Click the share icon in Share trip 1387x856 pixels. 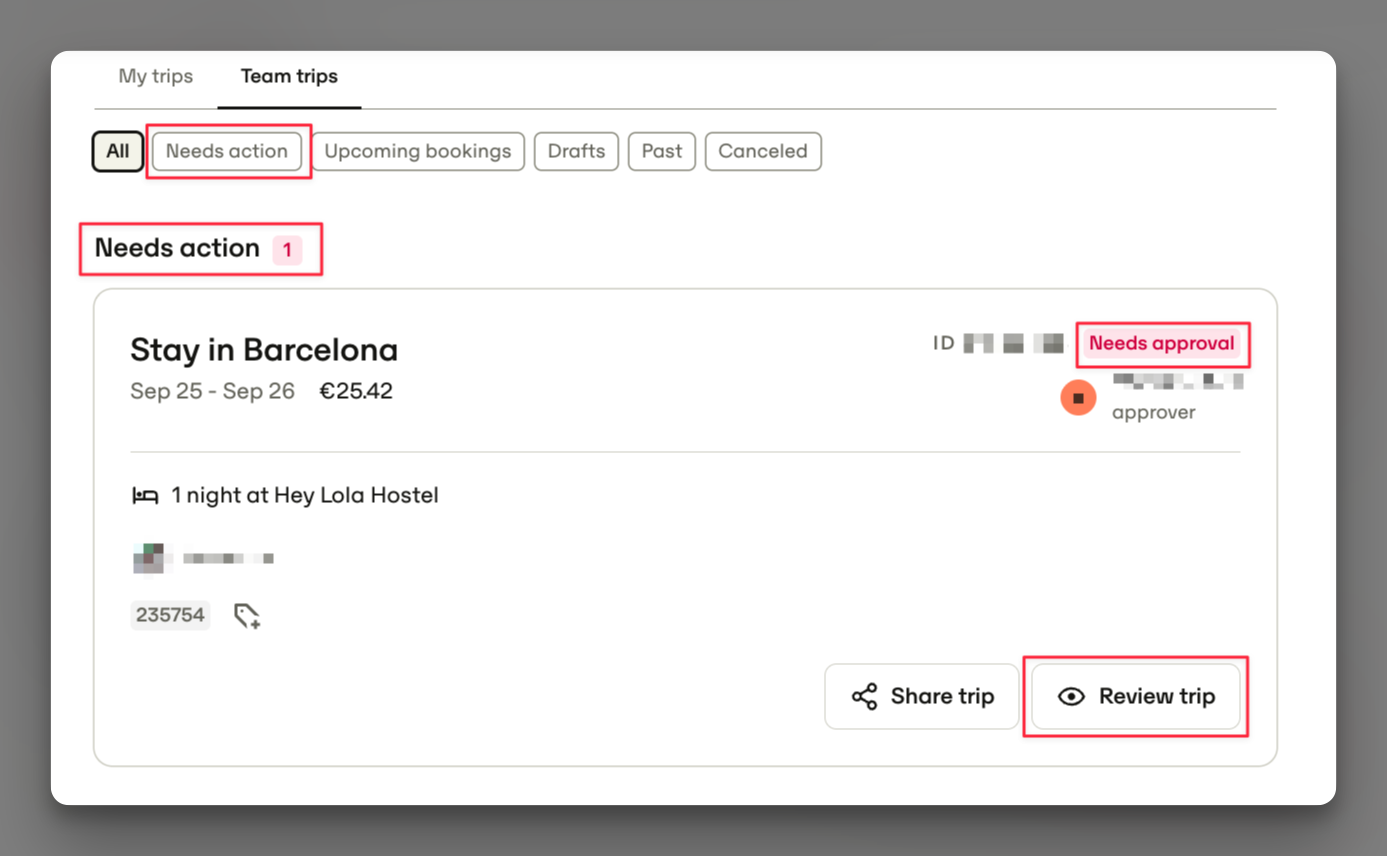coord(864,696)
